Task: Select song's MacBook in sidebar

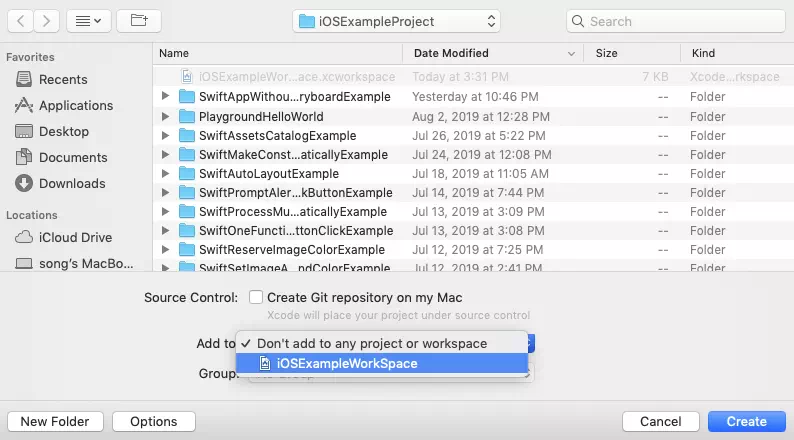Action: click(74, 264)
